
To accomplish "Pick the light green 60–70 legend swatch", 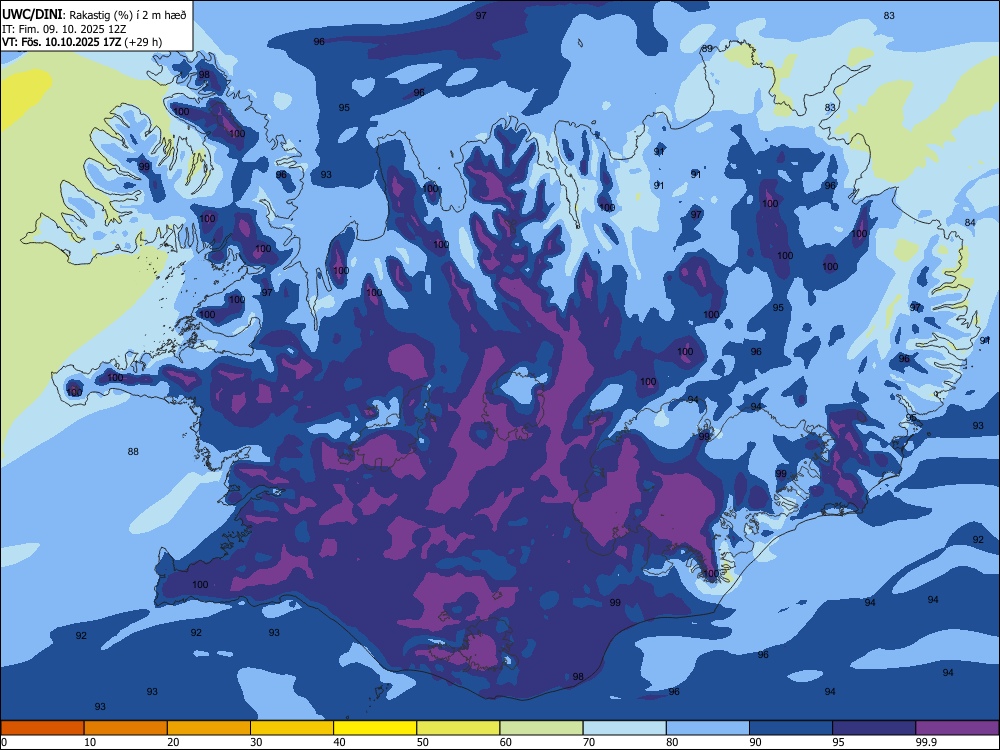I will point(541,728).
